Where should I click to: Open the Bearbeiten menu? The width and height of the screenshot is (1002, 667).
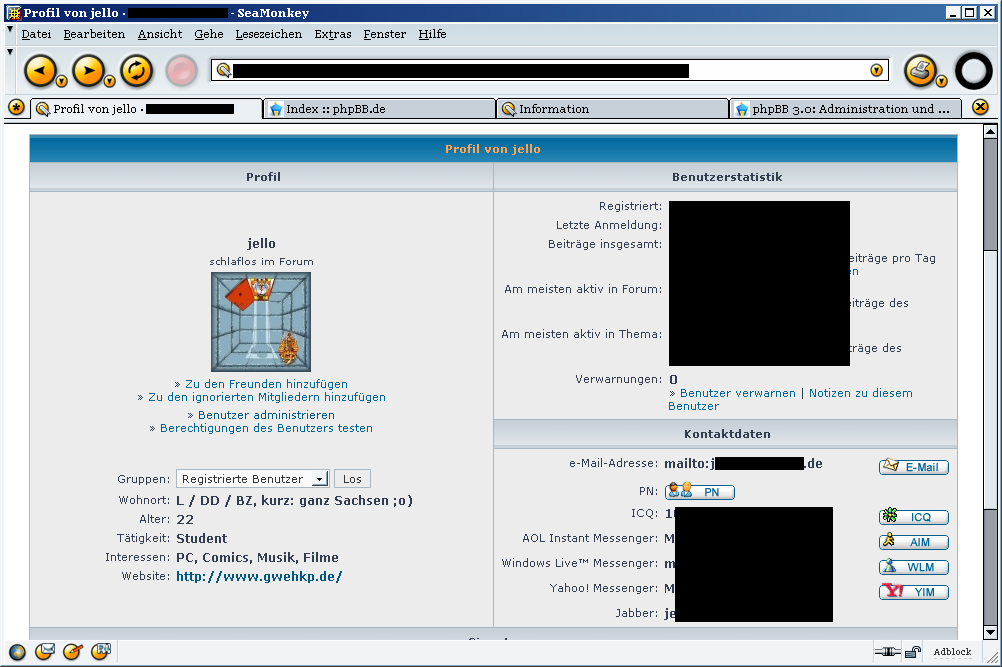point(94,34)
